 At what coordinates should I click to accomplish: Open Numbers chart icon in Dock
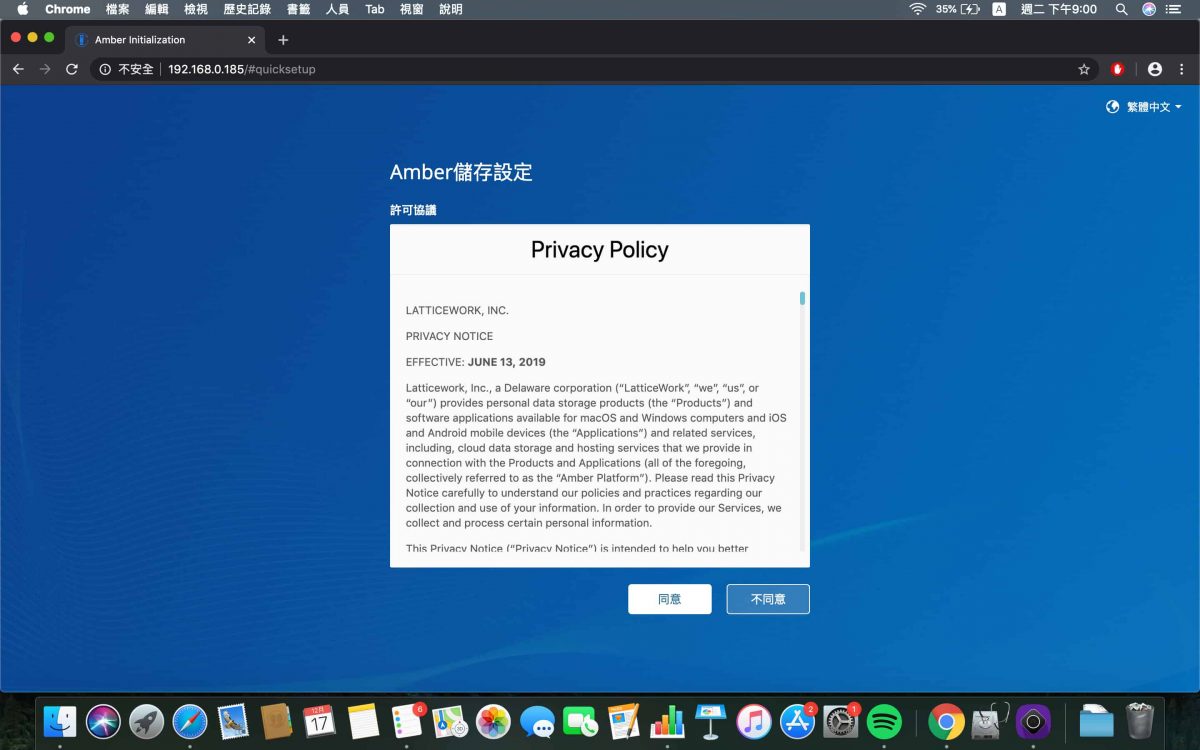[x=667, y=721]
